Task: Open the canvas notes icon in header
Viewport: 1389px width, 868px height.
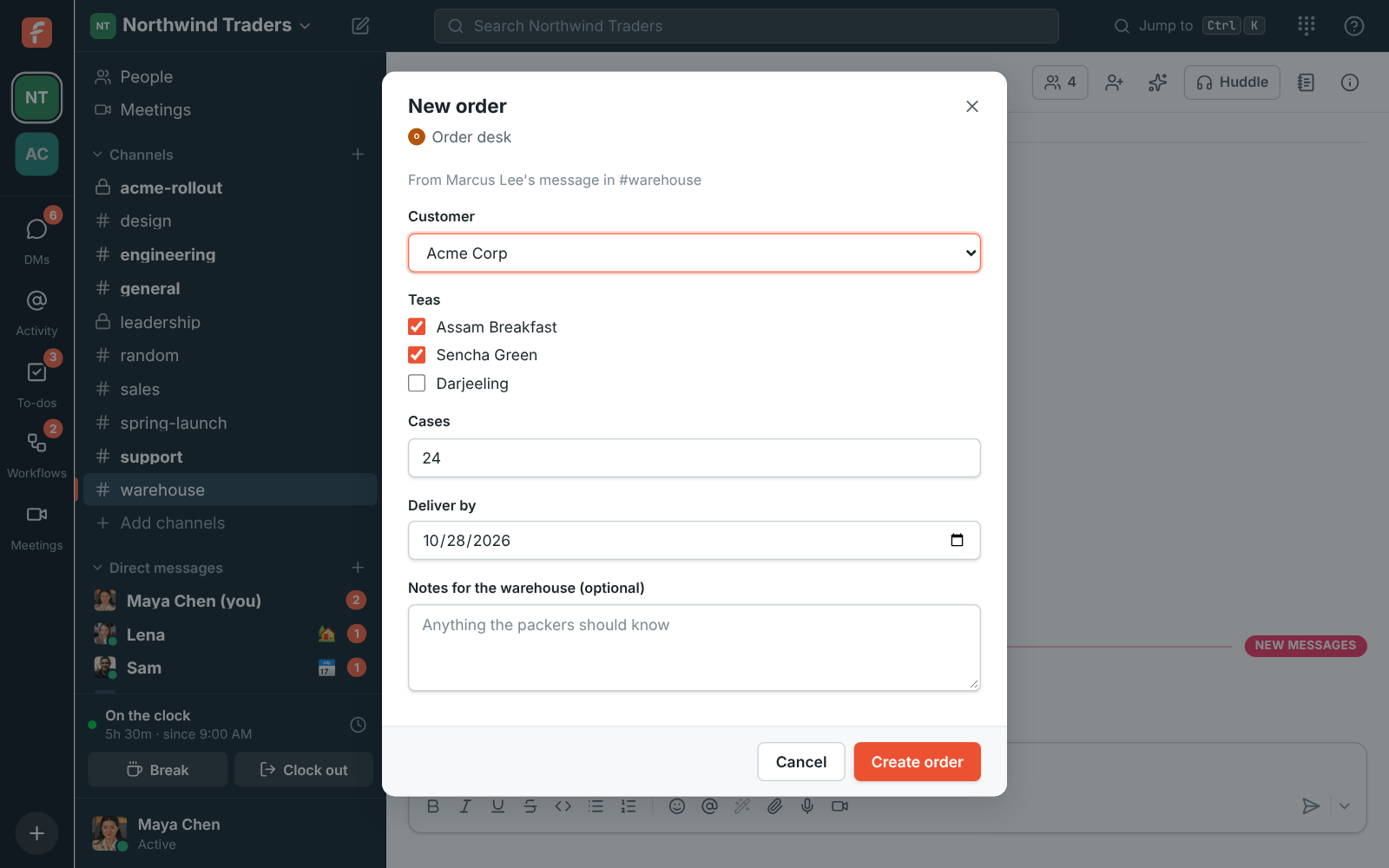Action: 1306,82
